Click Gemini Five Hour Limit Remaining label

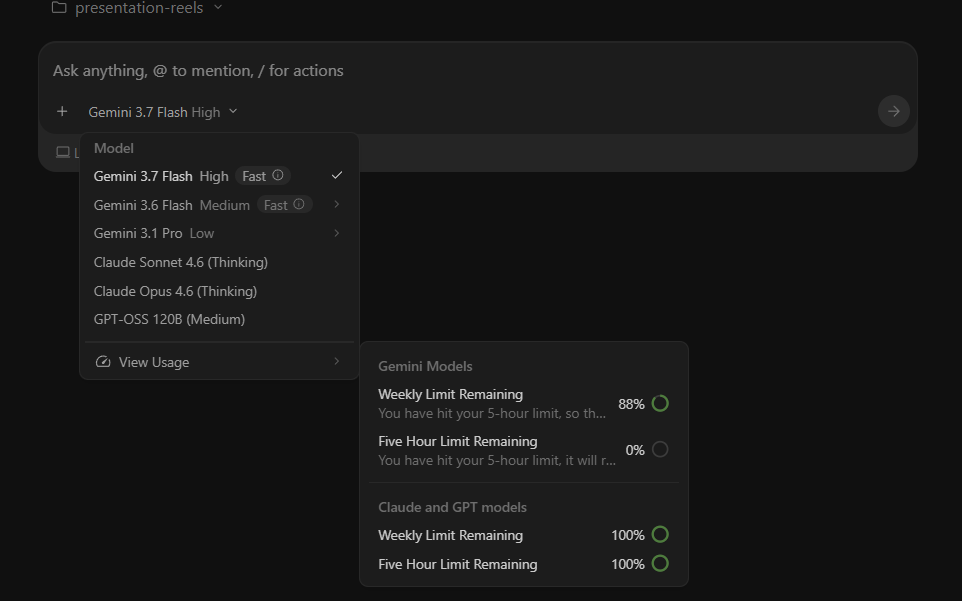[458, 442]
